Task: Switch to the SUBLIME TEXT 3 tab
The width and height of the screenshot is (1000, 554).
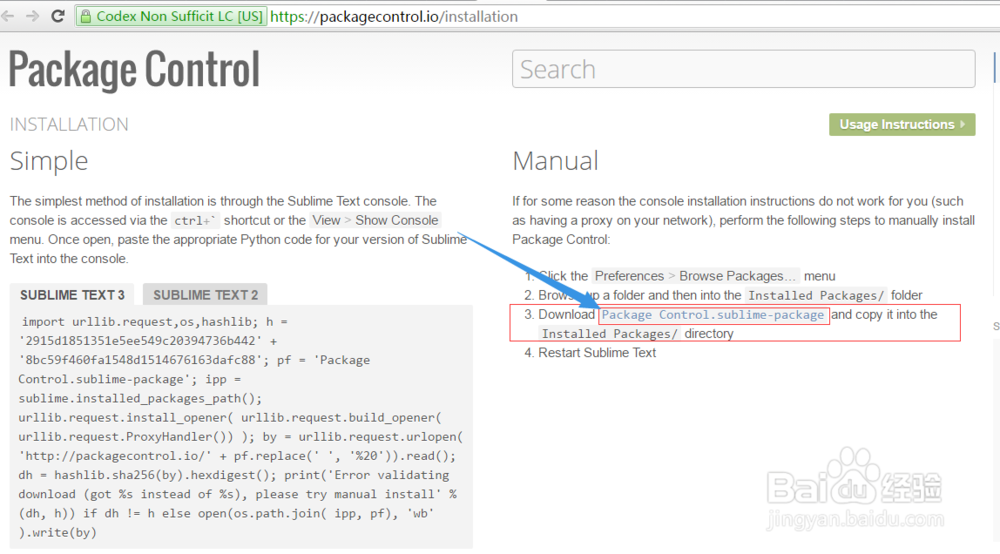Action: (x=72, y=295)
